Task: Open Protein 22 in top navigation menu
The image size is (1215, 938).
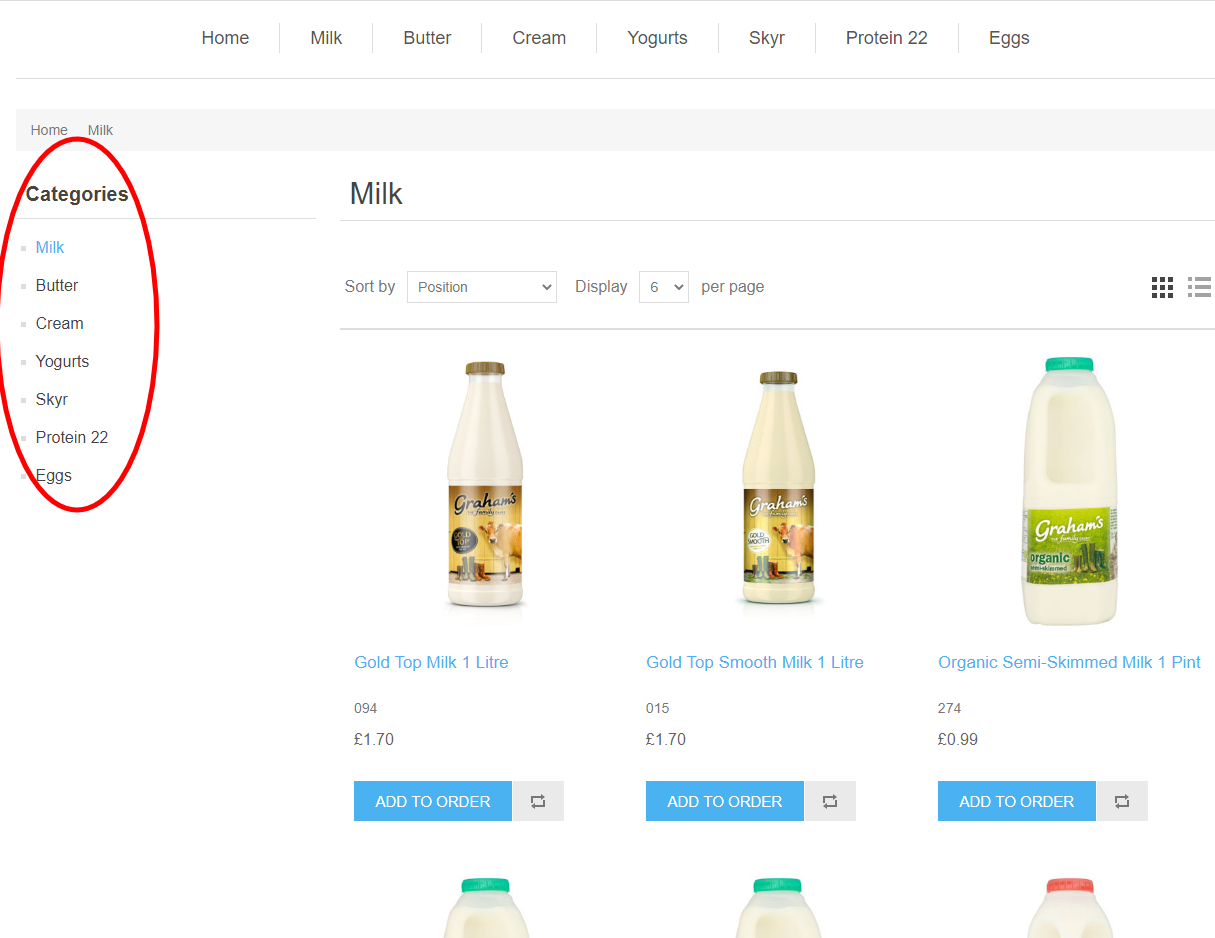Action: tap(886, 38)
